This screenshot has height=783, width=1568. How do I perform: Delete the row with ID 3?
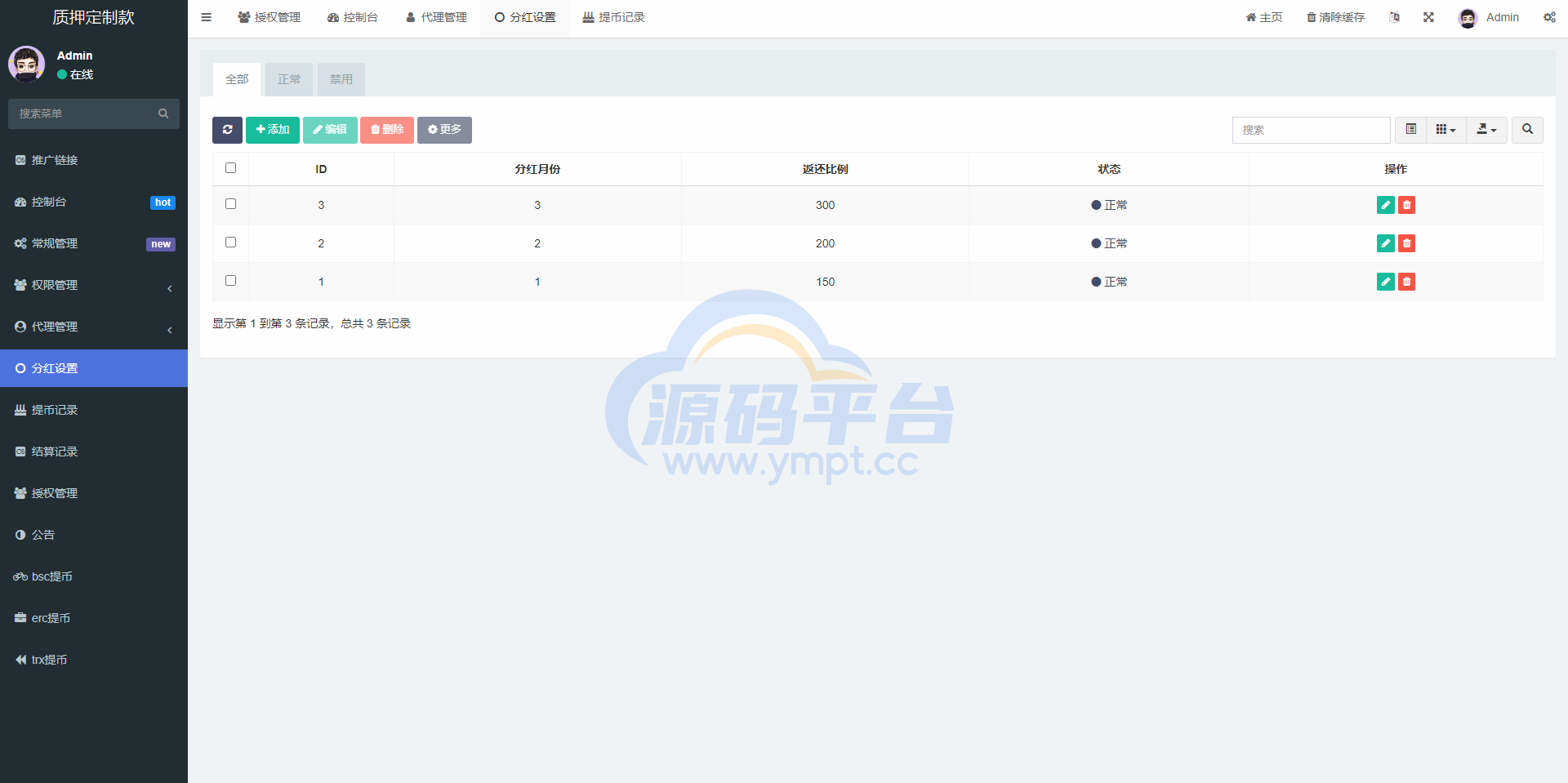[1406, 205]
